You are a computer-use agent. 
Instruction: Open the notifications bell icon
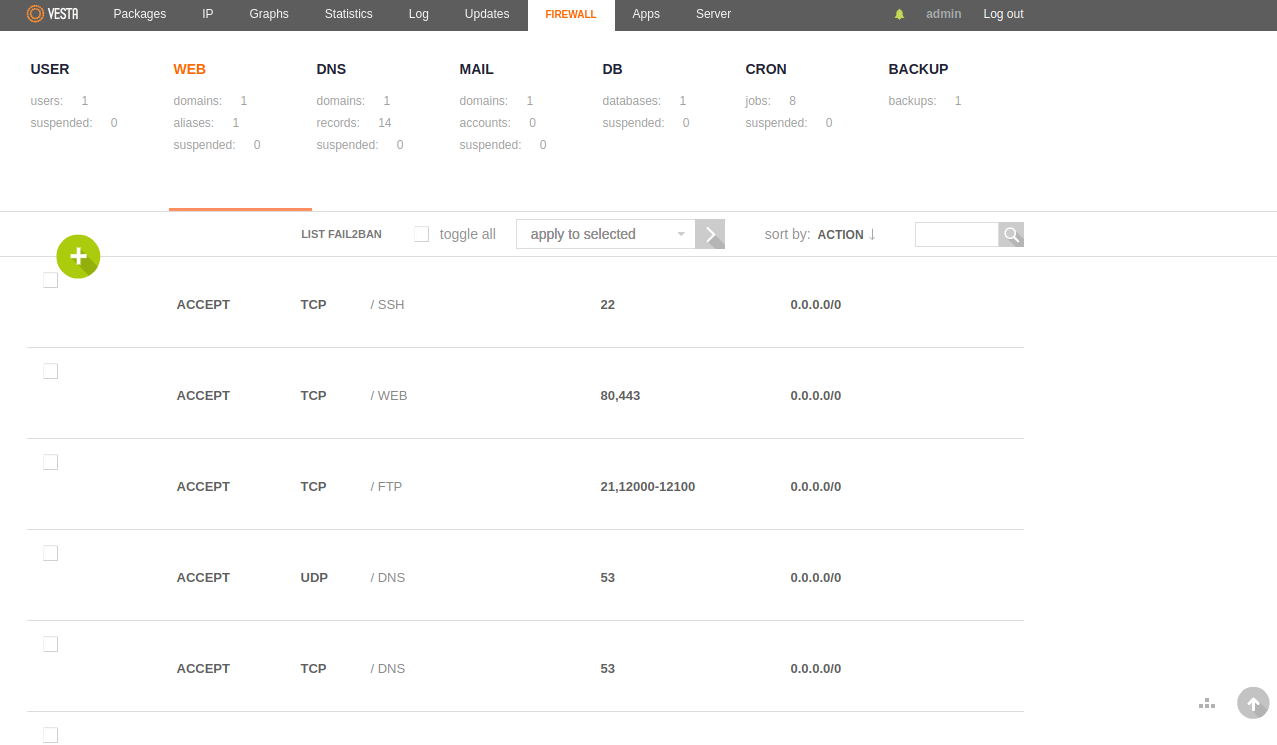tap(899, 14)
